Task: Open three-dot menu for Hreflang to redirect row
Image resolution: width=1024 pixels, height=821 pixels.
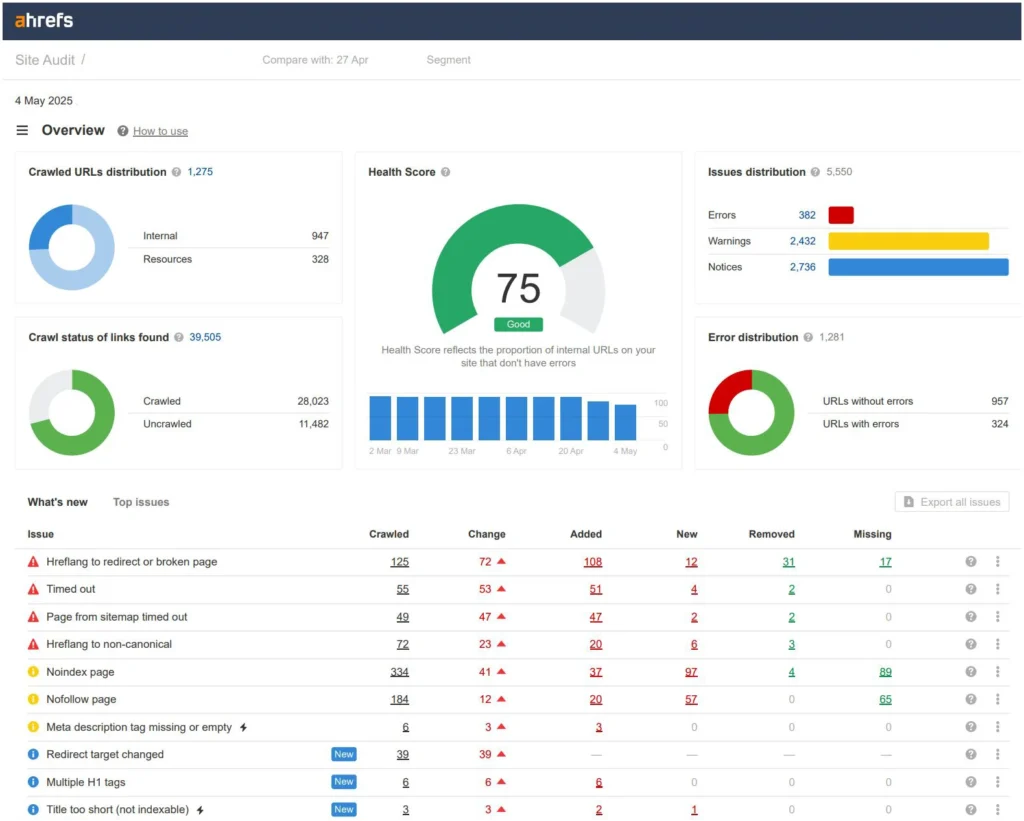Action: coord(997,562)
